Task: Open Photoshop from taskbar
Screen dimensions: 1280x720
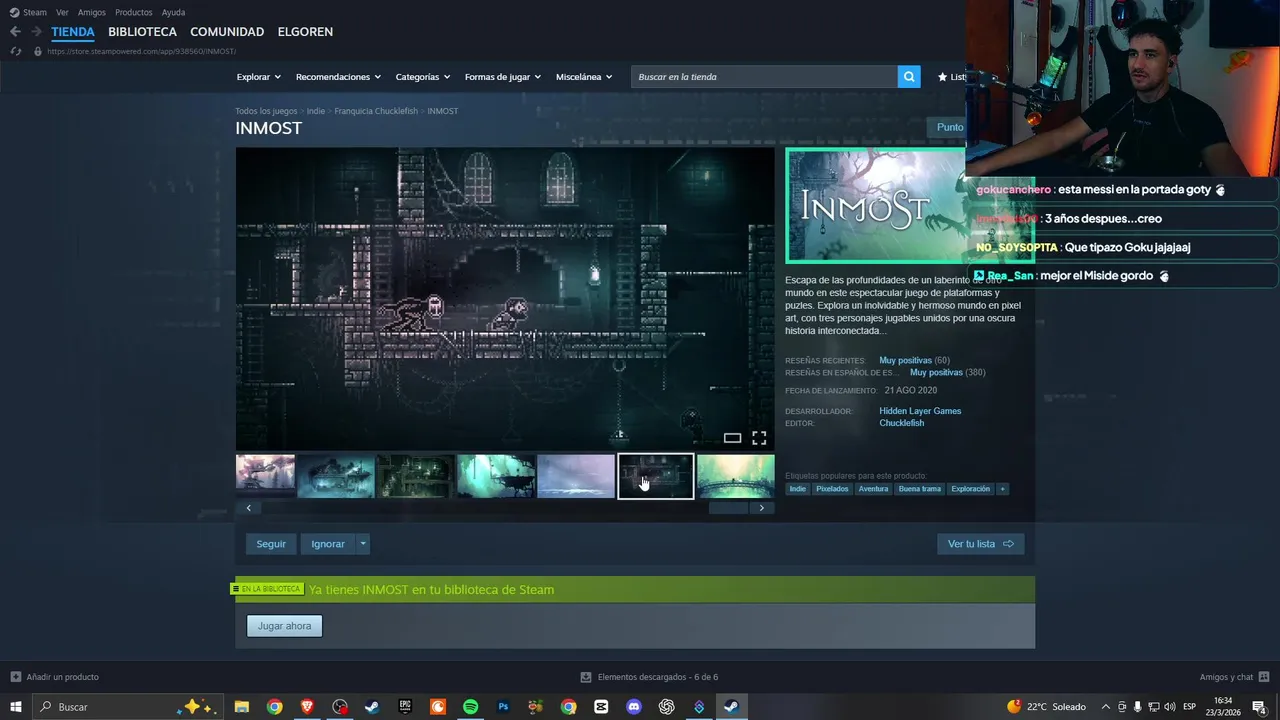Action: (x=503, y=707)
